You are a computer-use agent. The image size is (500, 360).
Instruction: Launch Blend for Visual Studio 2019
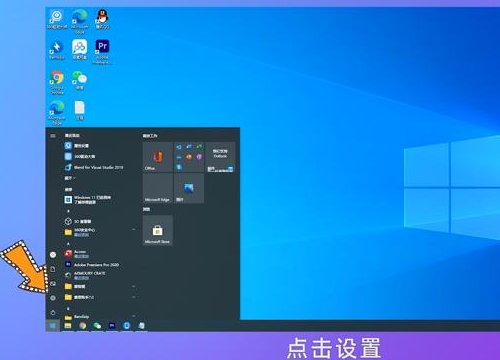click(94, 167)
